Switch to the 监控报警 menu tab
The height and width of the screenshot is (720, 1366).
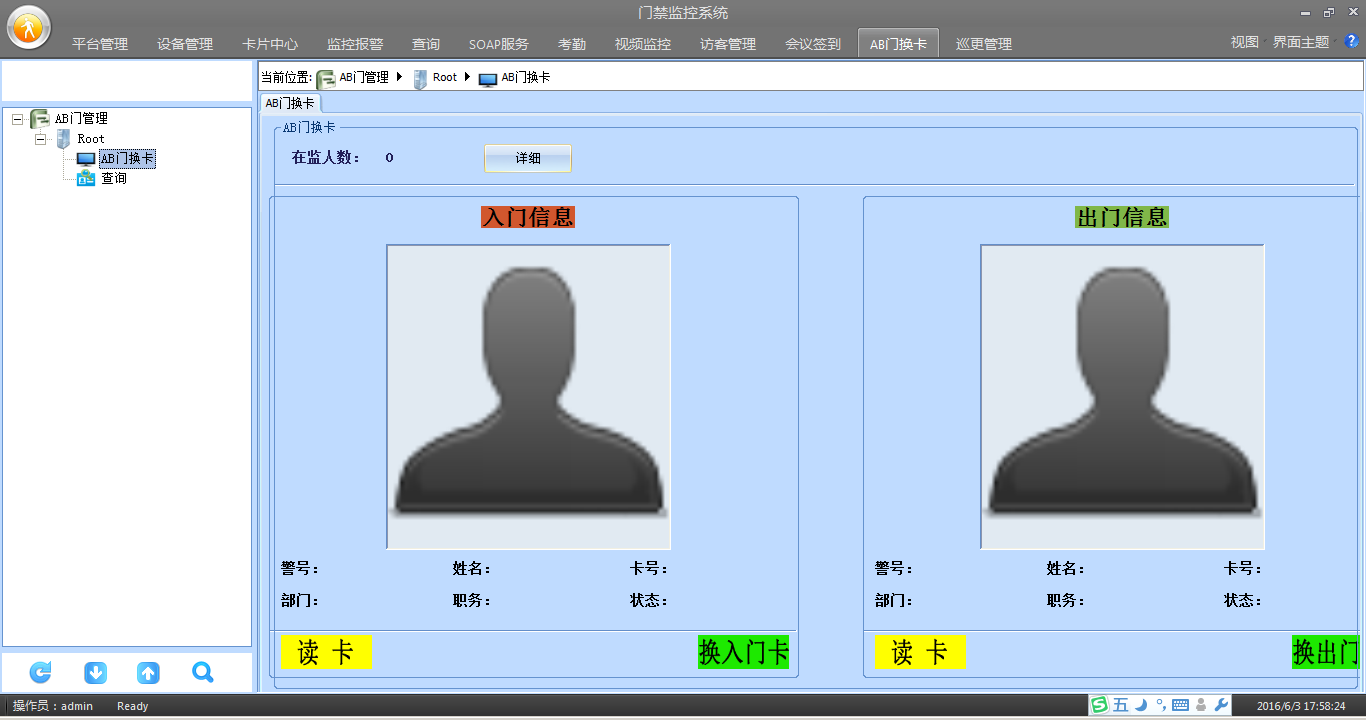355,44
